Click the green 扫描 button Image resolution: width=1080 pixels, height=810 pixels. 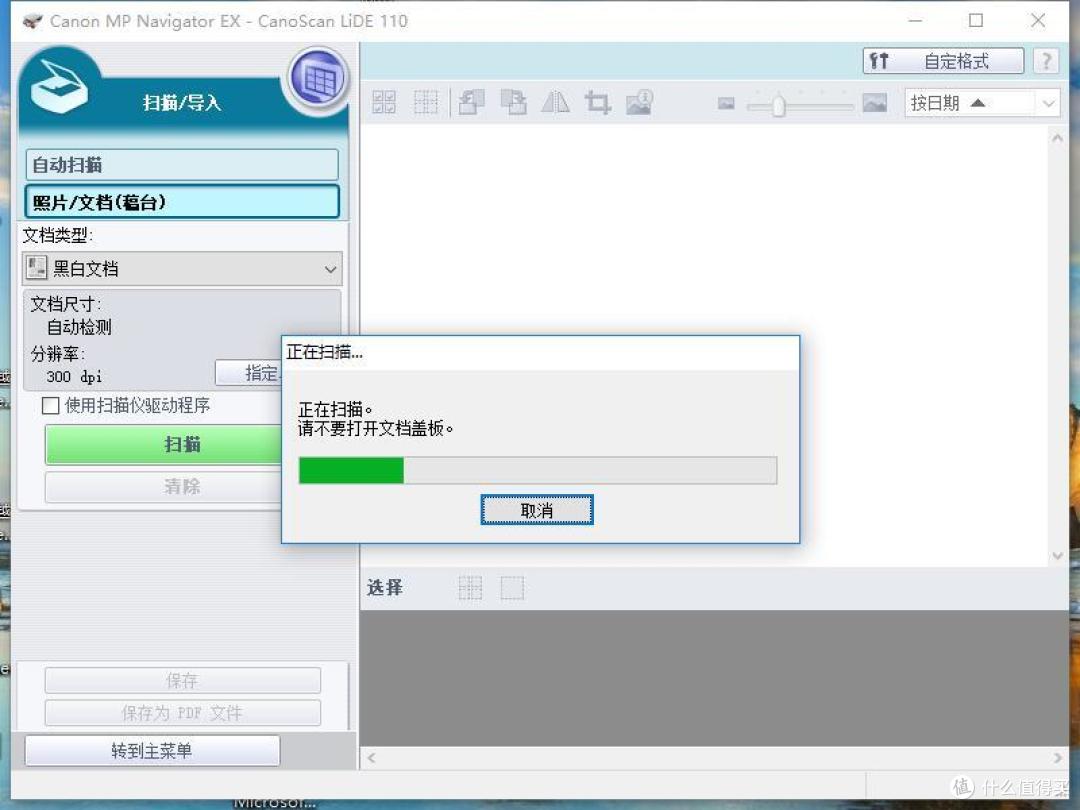164,444
